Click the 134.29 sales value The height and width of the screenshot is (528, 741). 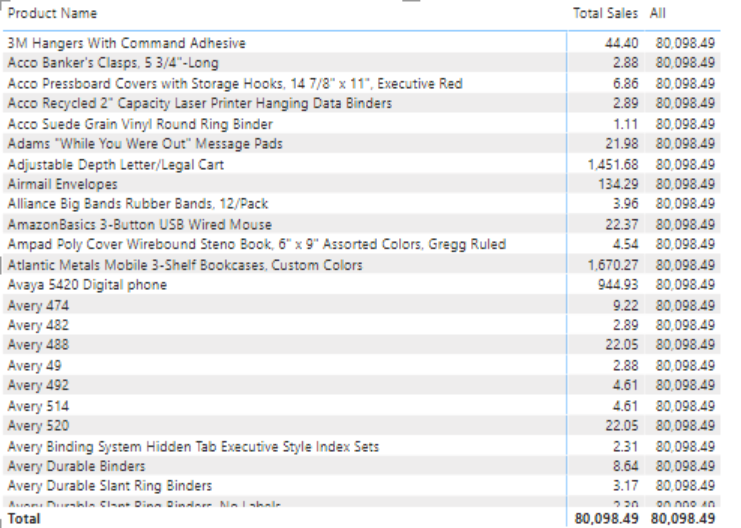618,184
